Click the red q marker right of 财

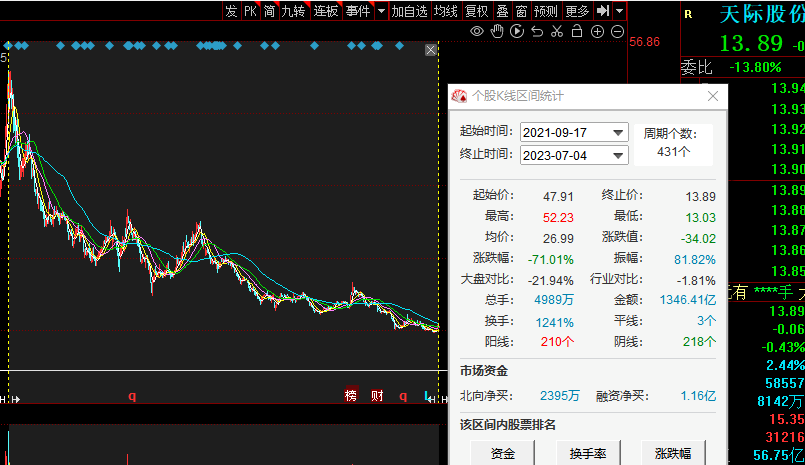pos(403,396)
